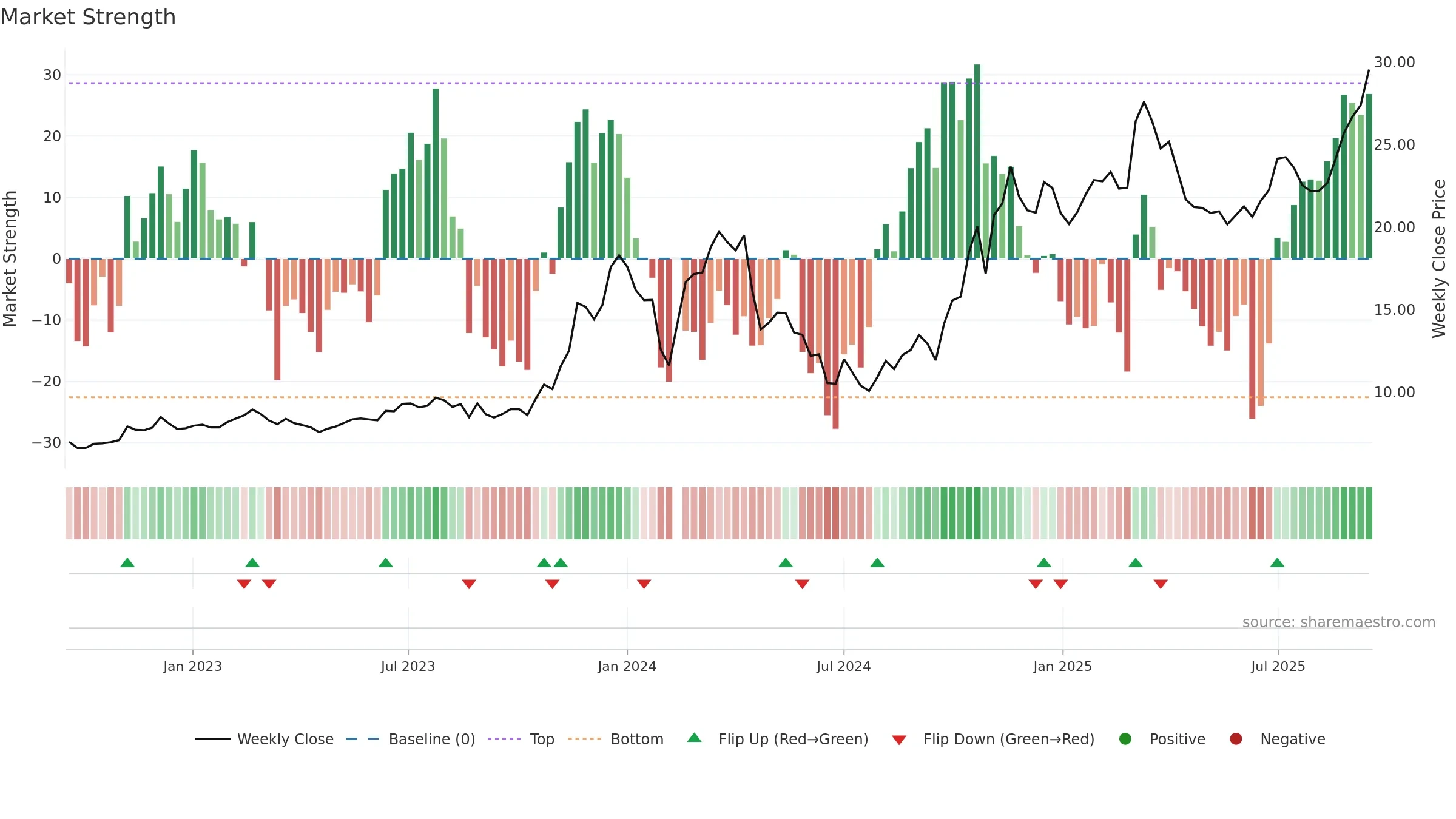1456x819 pixels.
Task: Click the orange dotted Bottom threshold line
Action: [x=719, y=397]
